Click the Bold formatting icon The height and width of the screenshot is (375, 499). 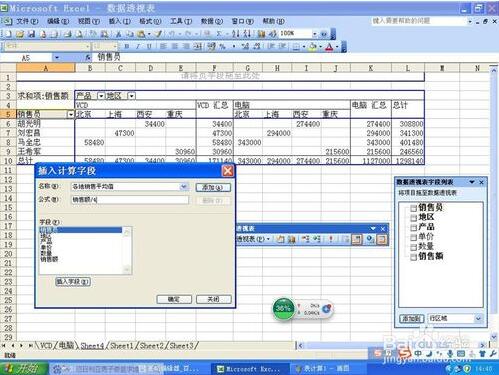(x=127, y=47)
